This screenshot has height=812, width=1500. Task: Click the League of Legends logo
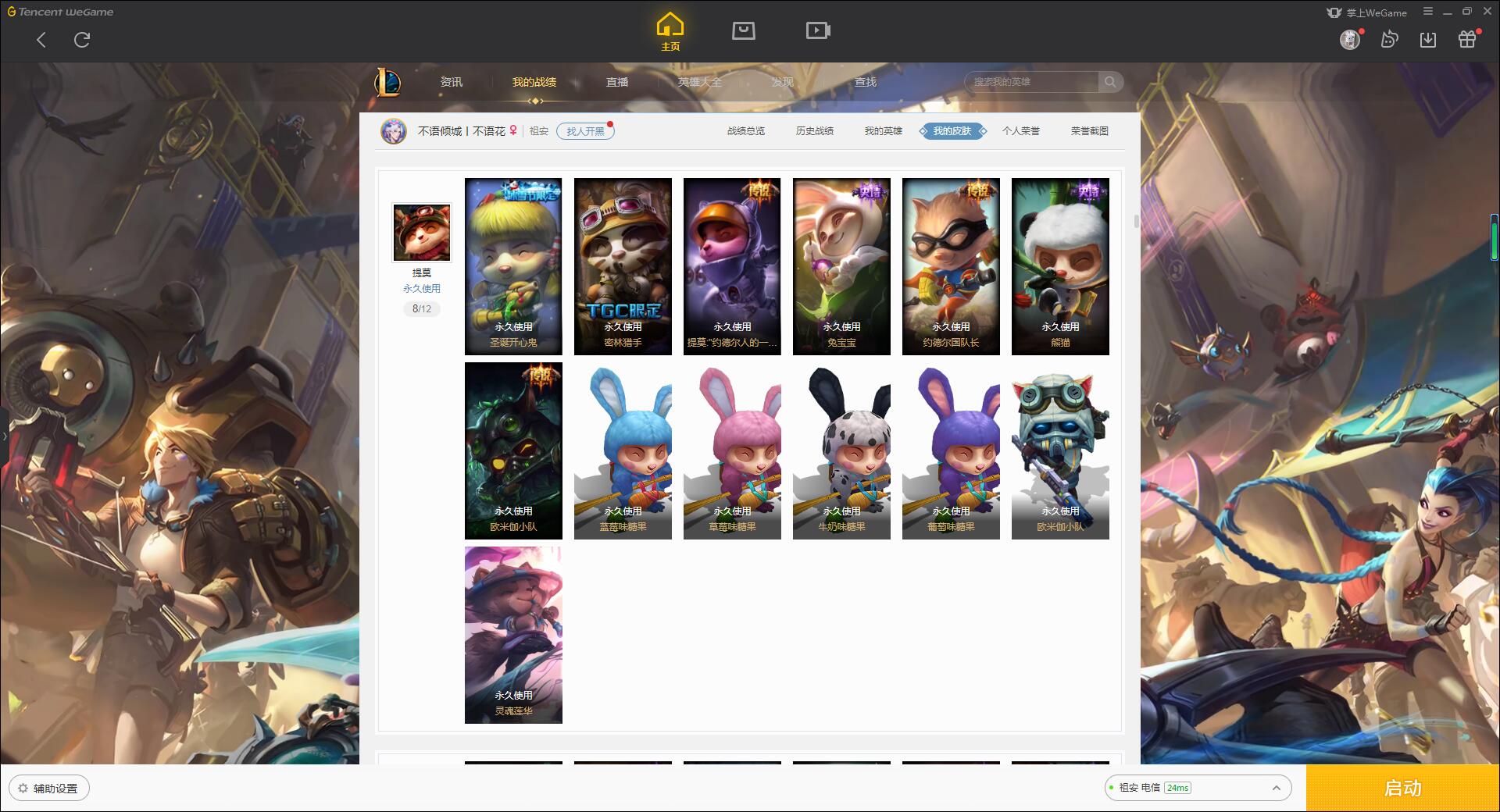pos(387,82)
